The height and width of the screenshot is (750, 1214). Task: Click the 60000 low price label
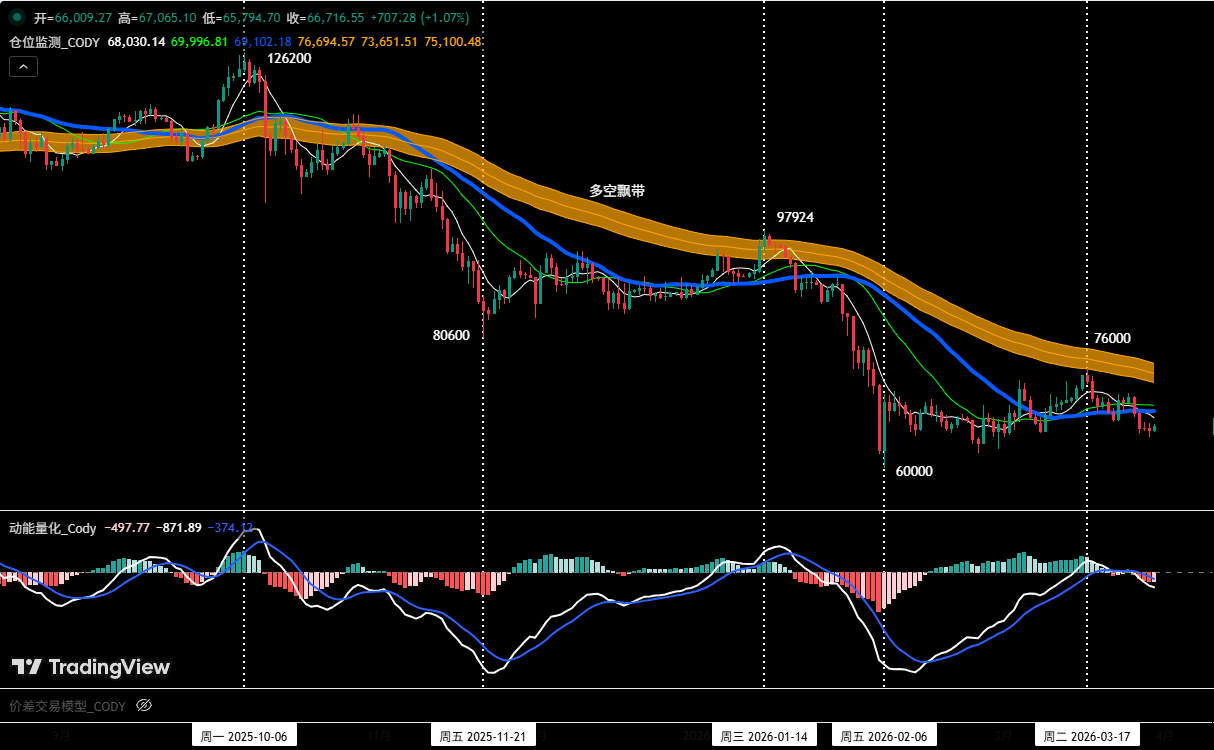915,470
